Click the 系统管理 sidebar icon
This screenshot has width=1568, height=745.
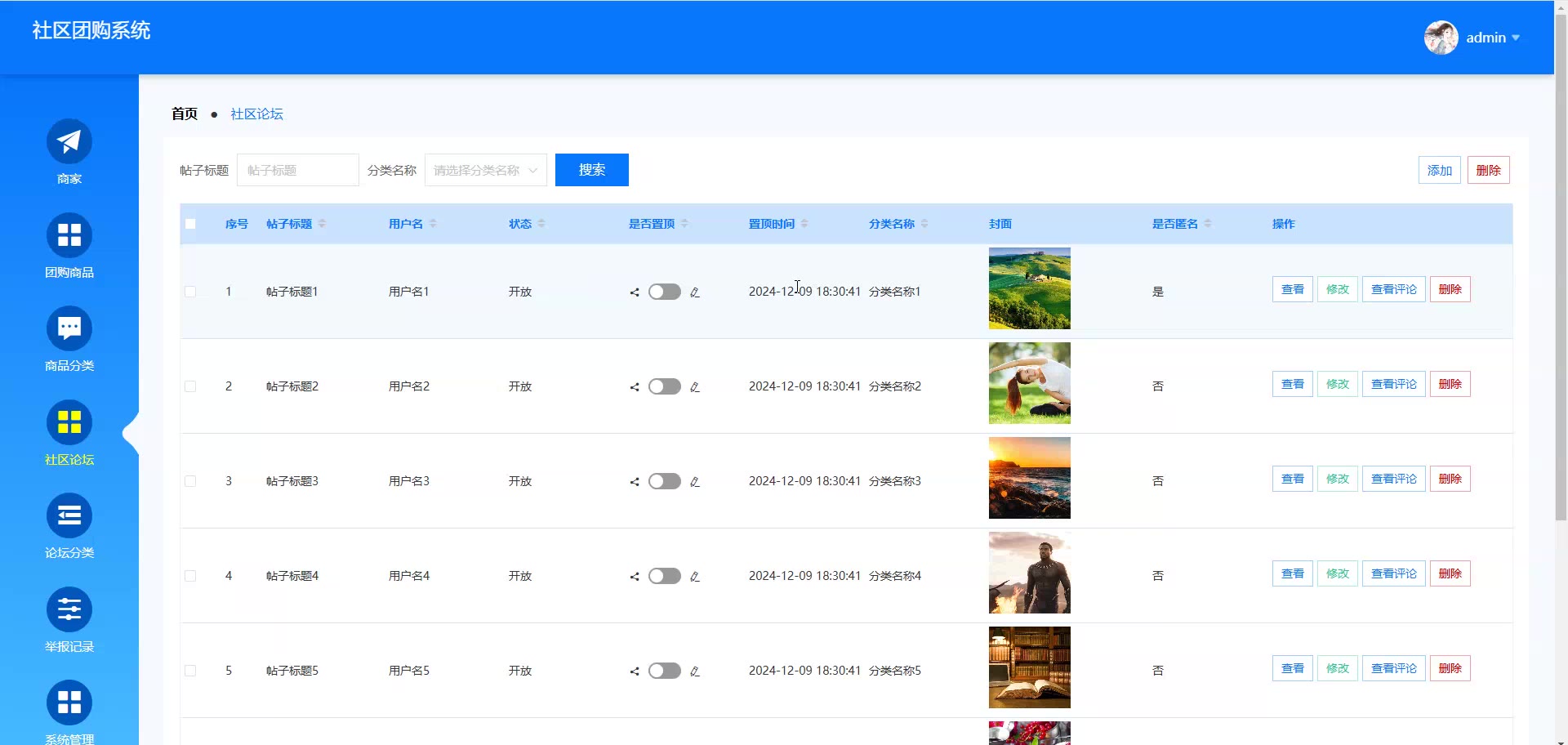click(69, 703)
